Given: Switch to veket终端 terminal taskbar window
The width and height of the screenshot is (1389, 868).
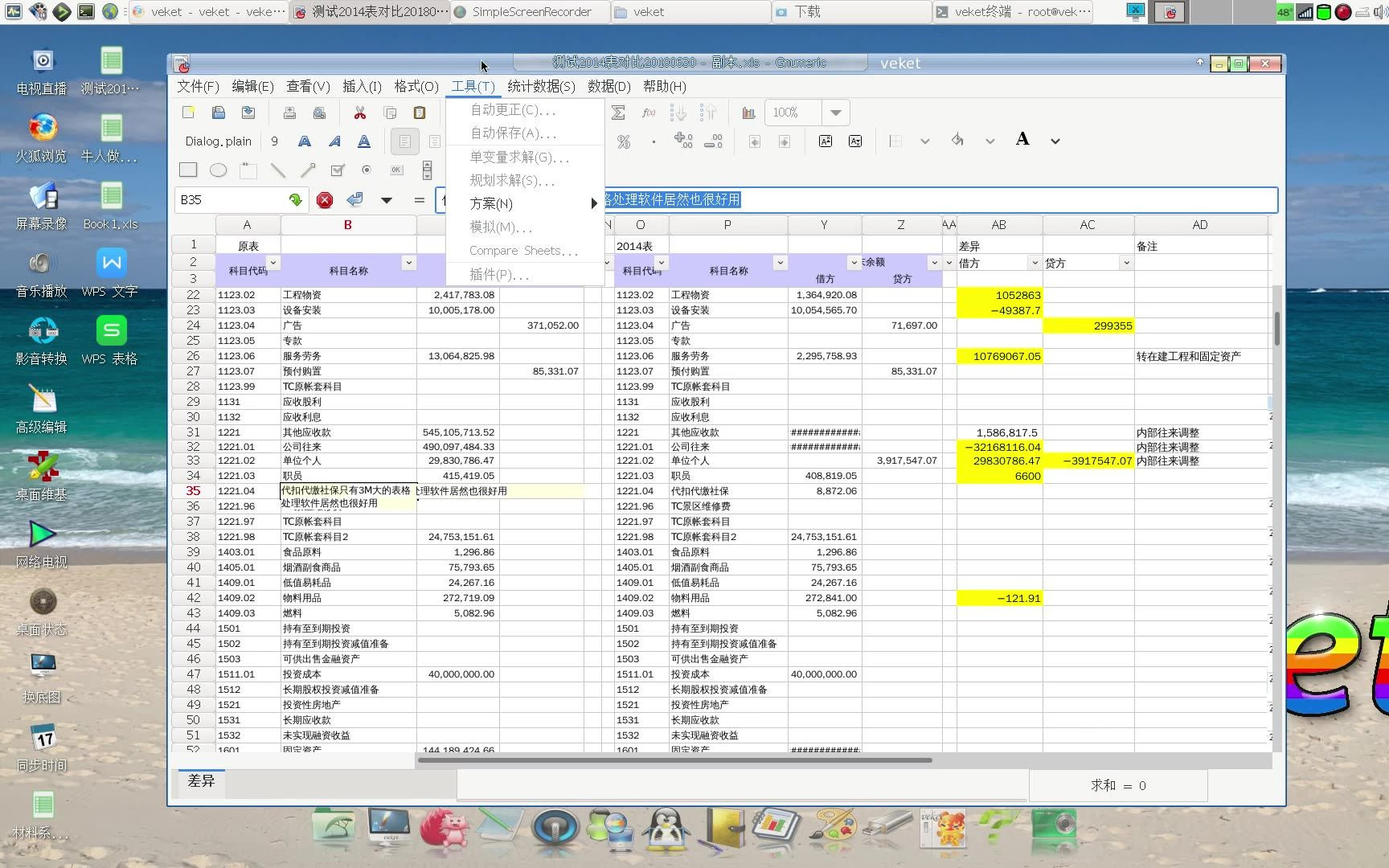Looking at the screenshot, I should click(x=1014, y=12).
